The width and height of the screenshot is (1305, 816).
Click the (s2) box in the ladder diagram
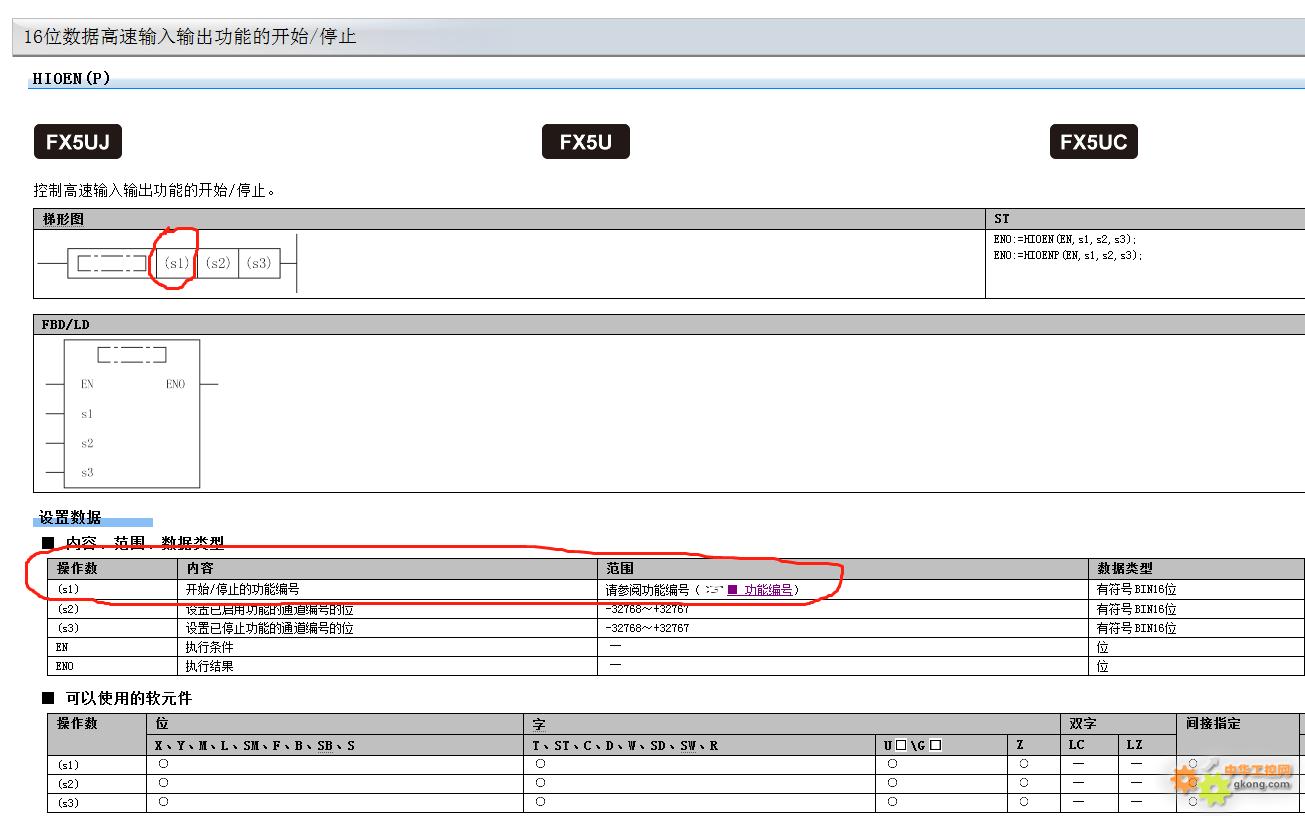[x=218, y=263]
